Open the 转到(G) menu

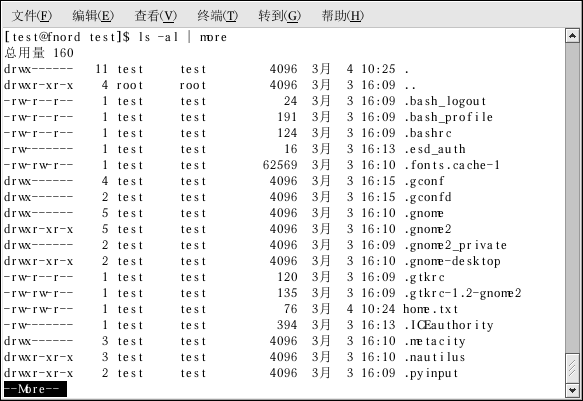[x=280, y=16]
